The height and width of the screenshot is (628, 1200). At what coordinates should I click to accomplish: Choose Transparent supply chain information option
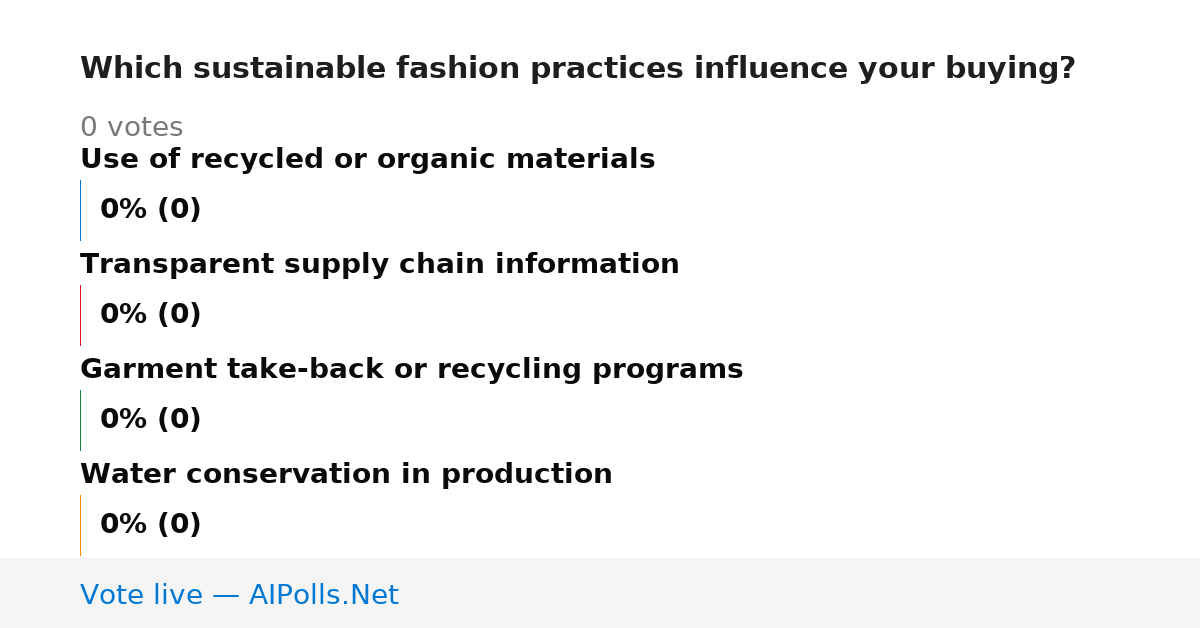point(380,264)
